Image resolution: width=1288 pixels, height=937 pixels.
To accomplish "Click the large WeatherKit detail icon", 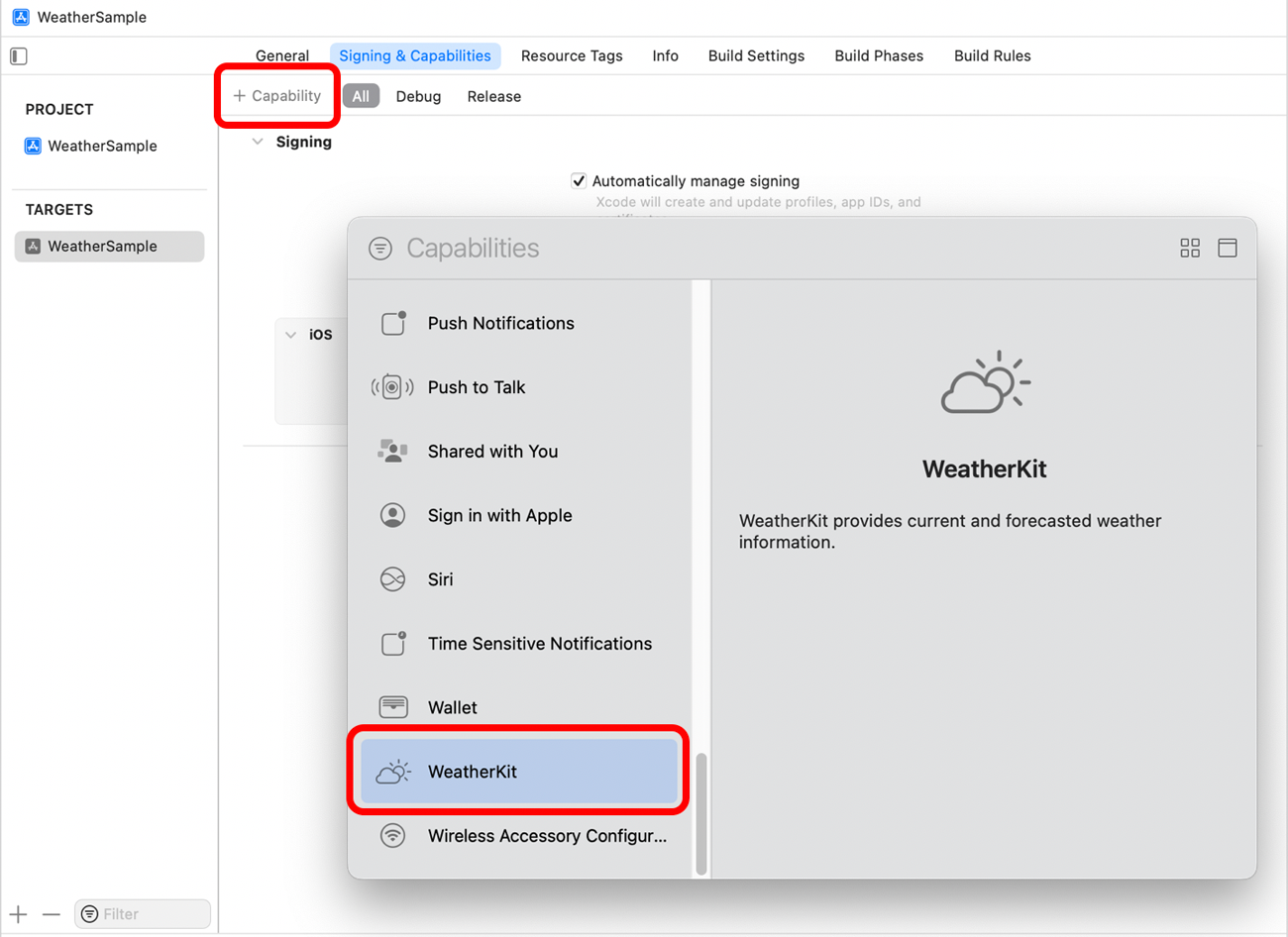I will coord(985,382).
